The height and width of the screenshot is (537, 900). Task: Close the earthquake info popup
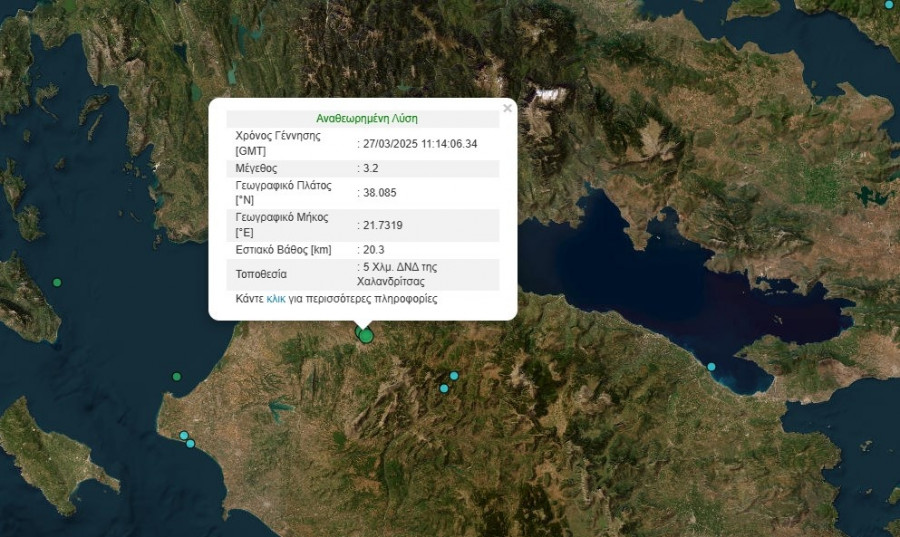click(507, 108)
